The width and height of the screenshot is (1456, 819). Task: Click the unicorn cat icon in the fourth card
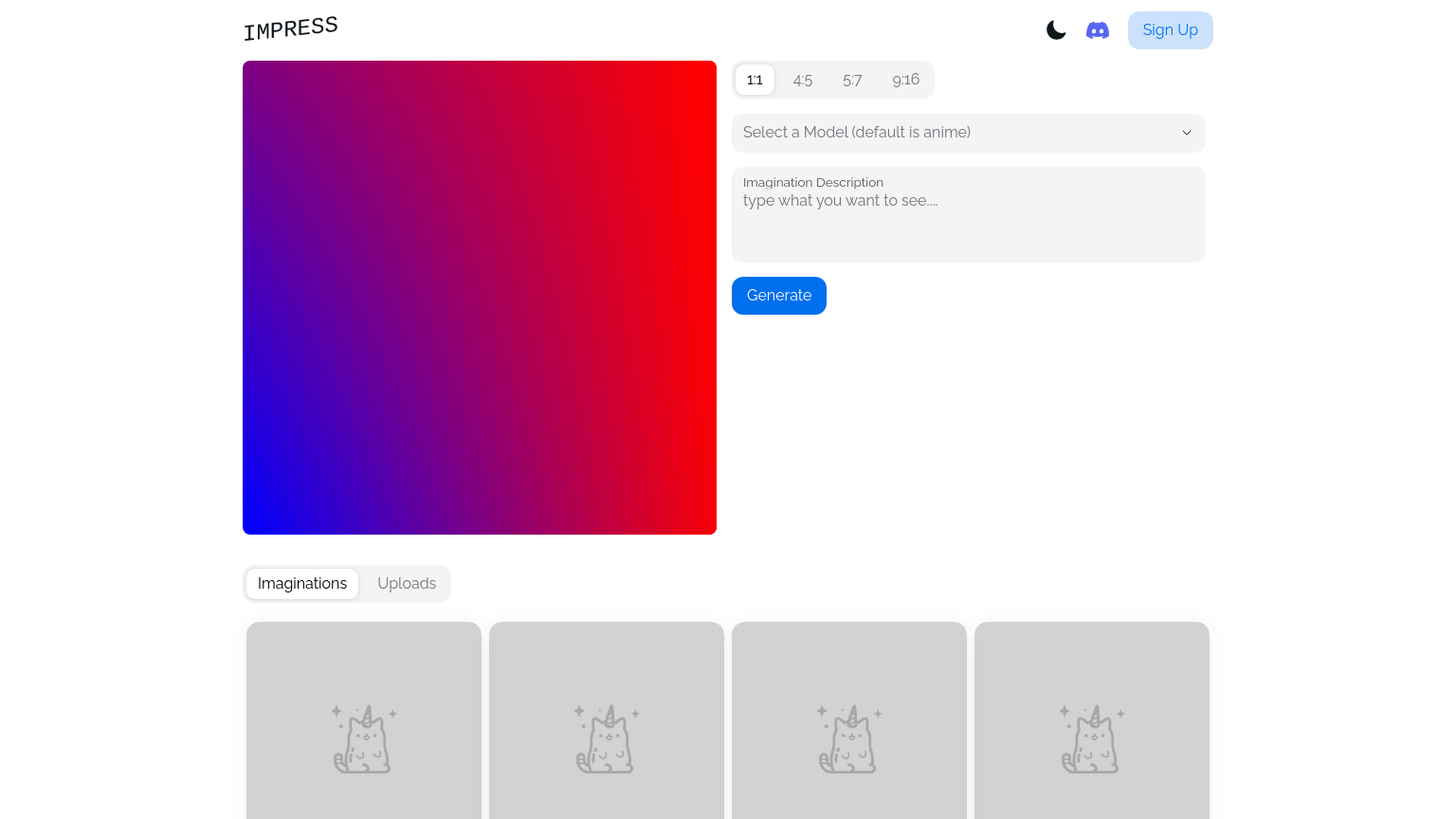1091,739
